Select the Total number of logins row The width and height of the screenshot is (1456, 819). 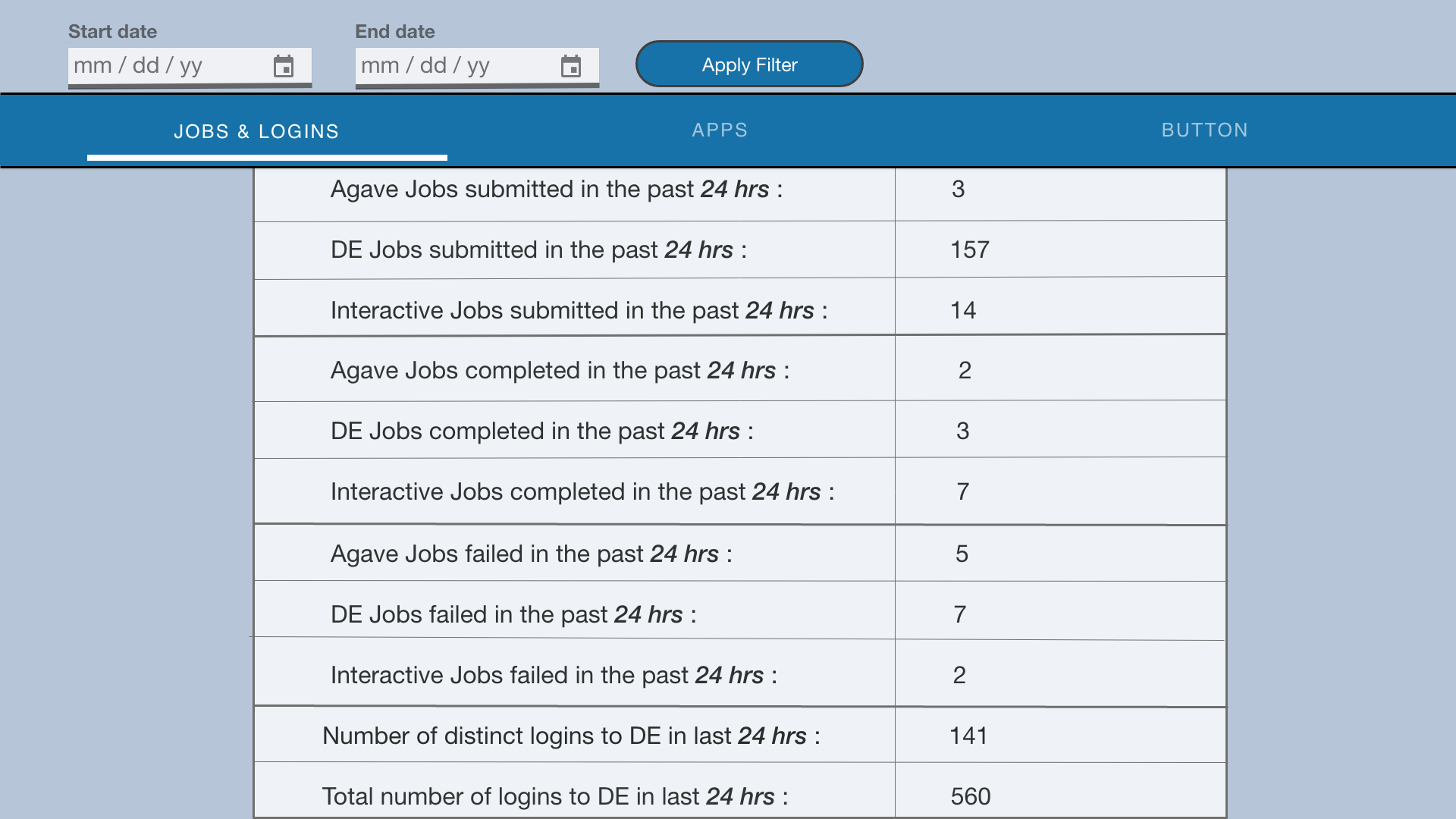(554, 797)
